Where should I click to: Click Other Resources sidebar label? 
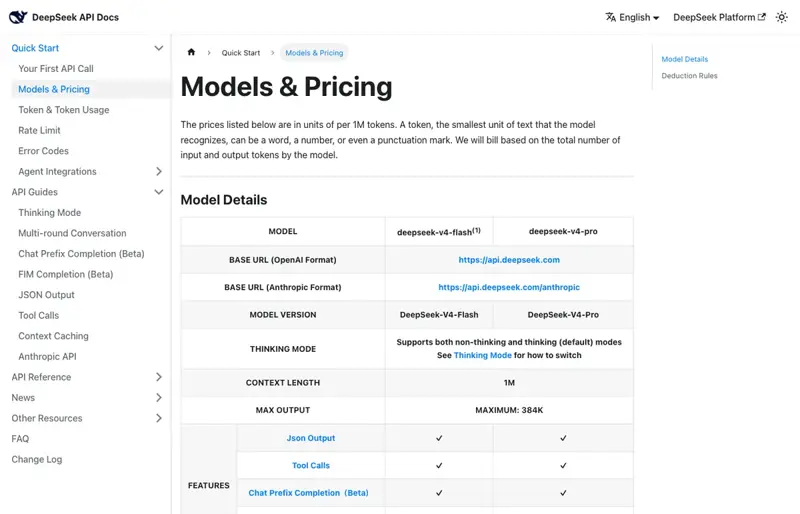(47, 418)
